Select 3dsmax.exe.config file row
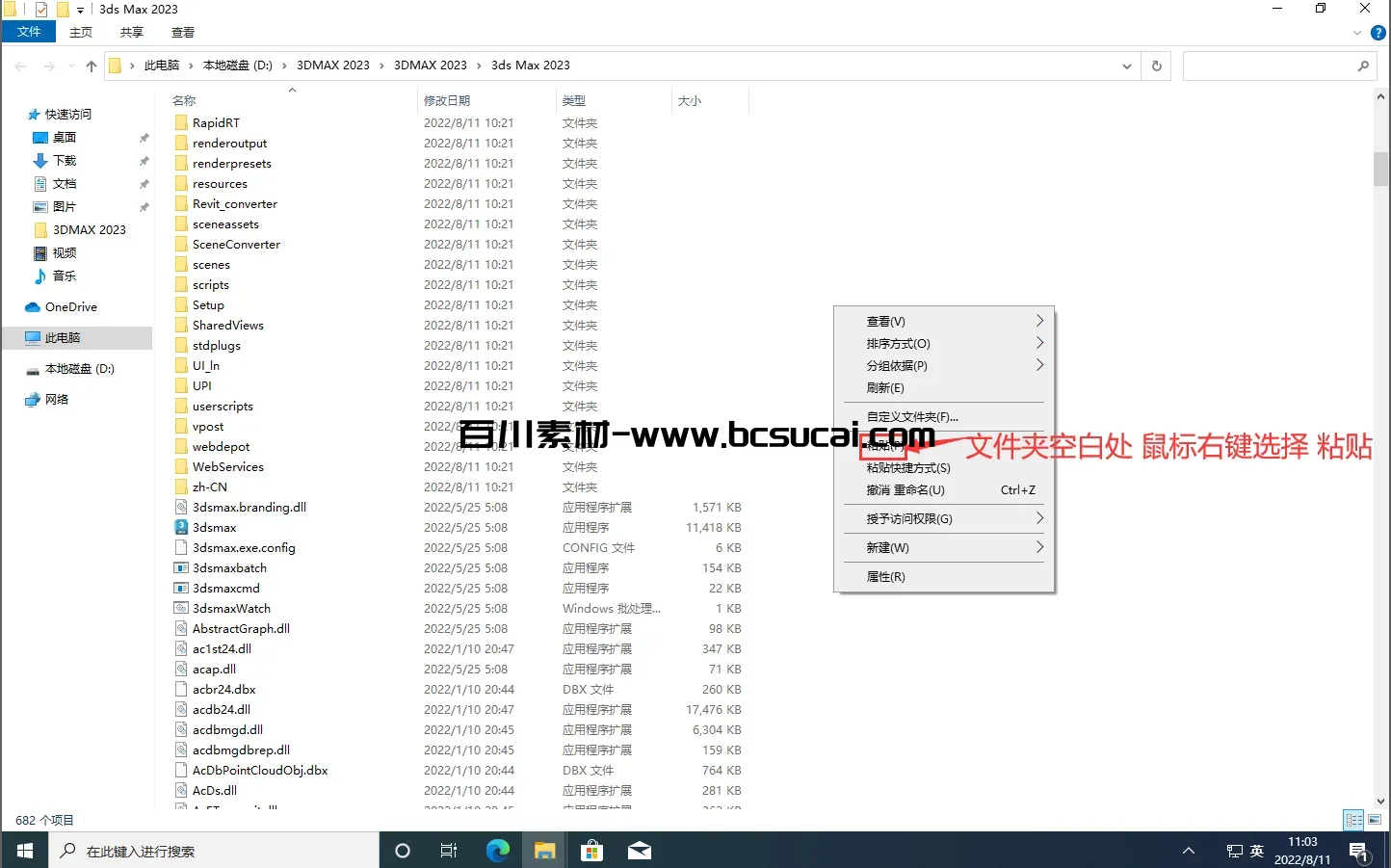 pyautogui.click(x=458, y=548)
